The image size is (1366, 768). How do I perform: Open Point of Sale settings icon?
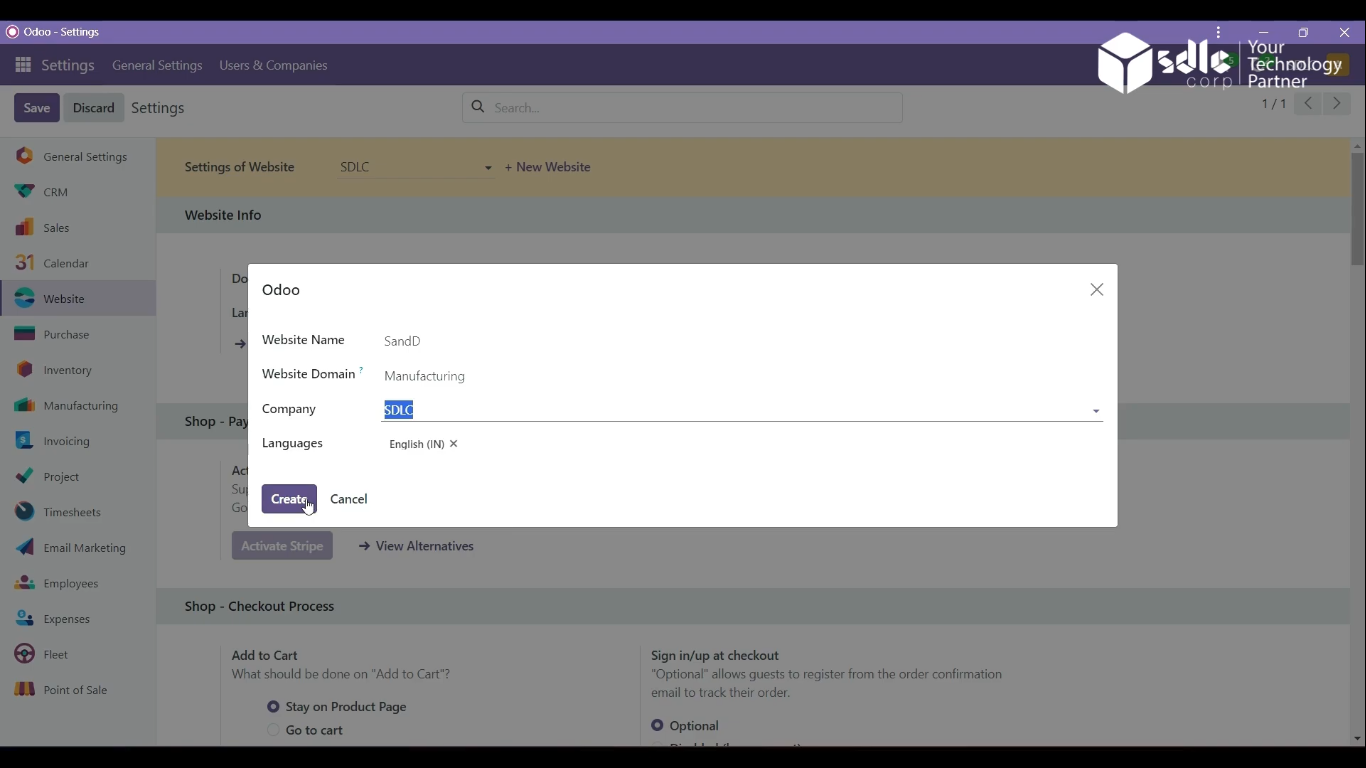point(24,690)
